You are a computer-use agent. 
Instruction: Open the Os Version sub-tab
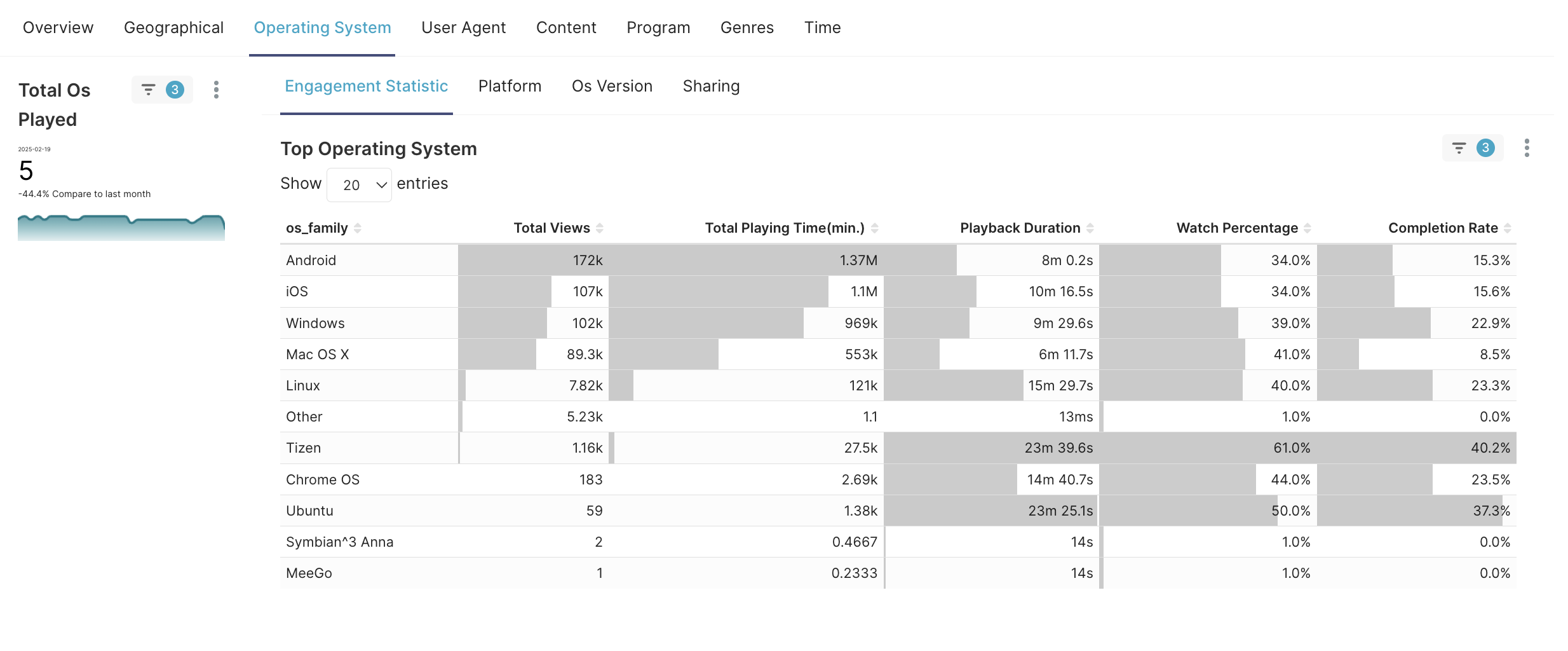click(x=612, y=86)
